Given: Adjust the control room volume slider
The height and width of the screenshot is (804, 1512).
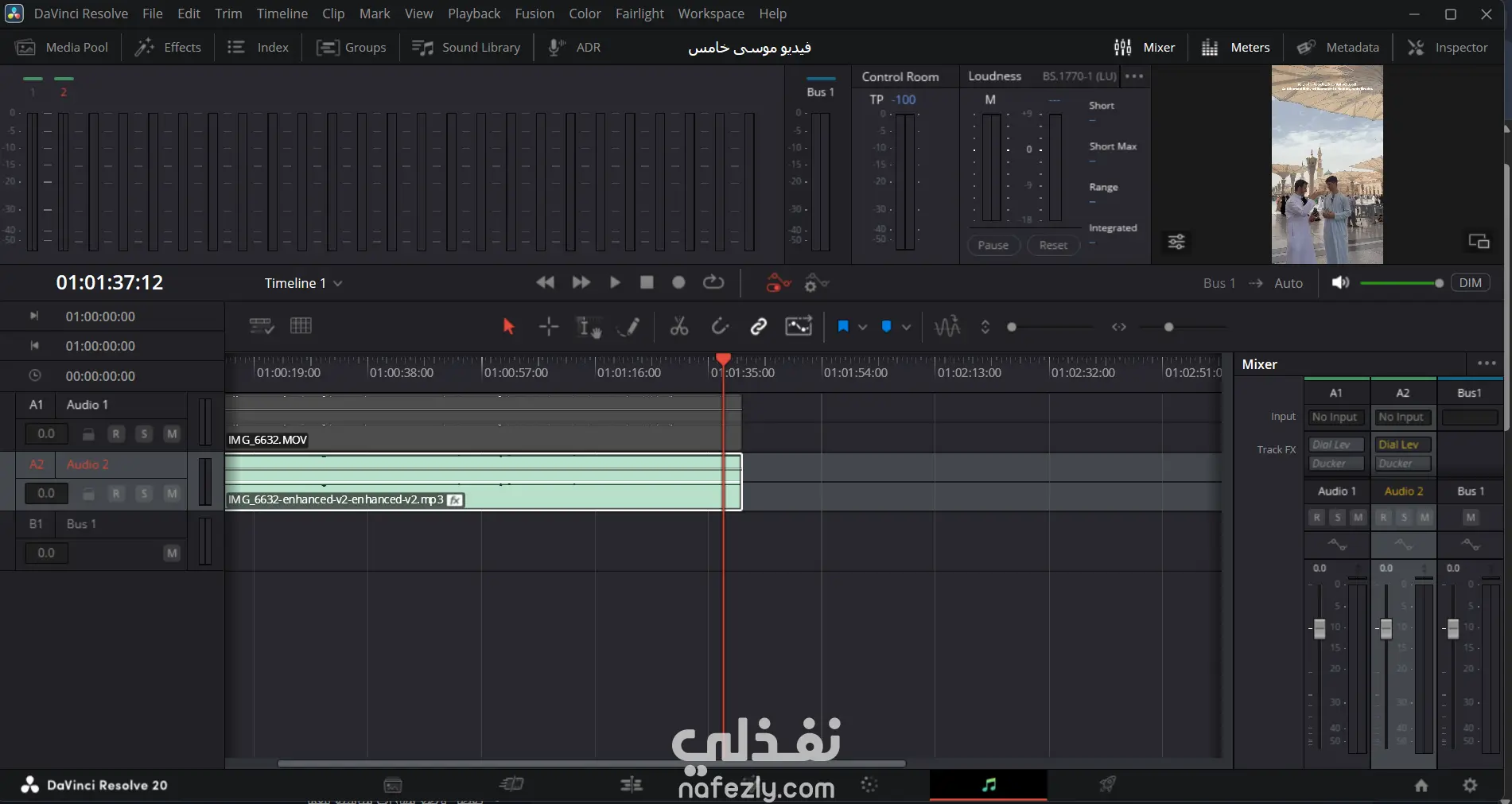Looking at the screenshot, I should pos(1401,283).
